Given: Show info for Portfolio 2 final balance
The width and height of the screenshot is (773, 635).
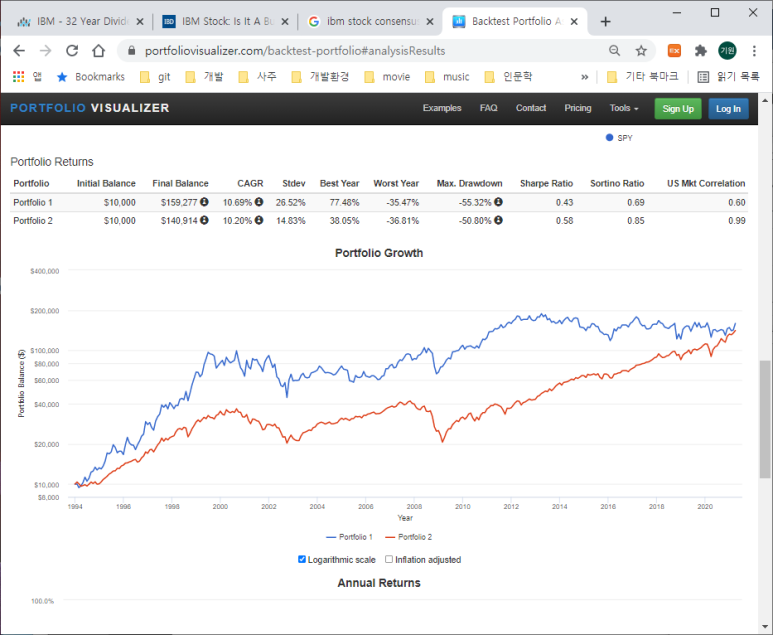Looking at the screenshot, I should [x=204, y=220].
